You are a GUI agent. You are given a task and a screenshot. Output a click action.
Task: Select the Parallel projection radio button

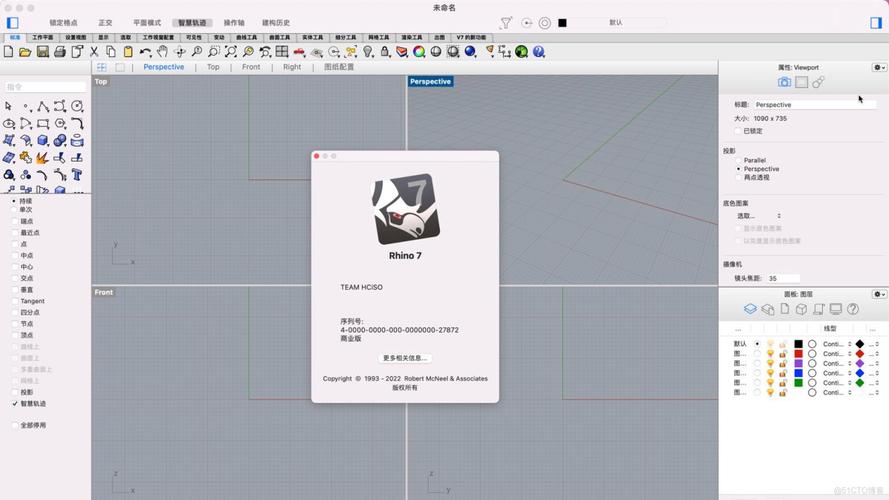point(739,160)
